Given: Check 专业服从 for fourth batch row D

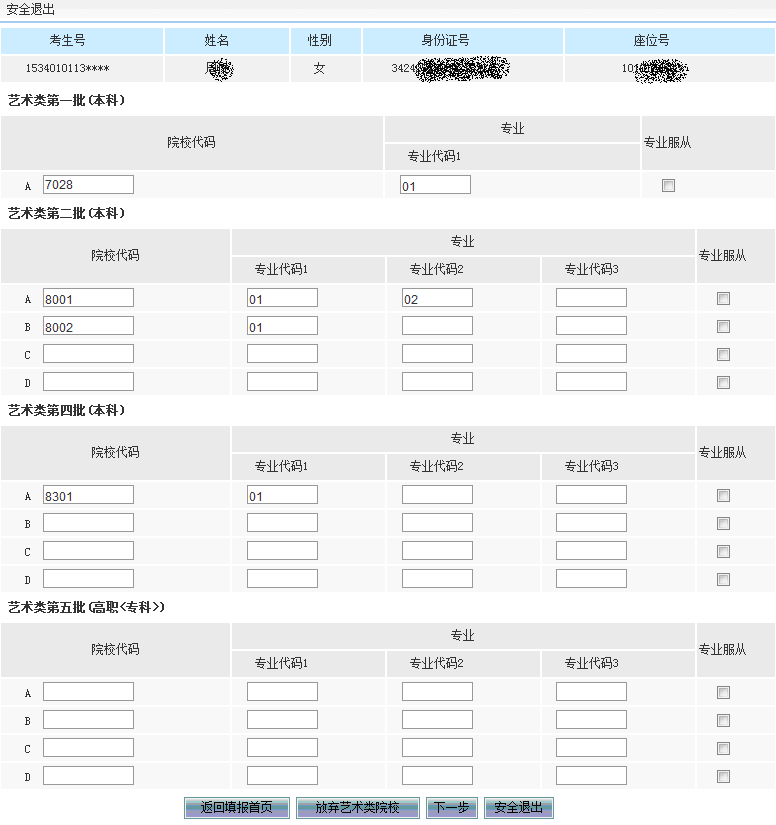Looking at the screenshot, I should 723,579.
